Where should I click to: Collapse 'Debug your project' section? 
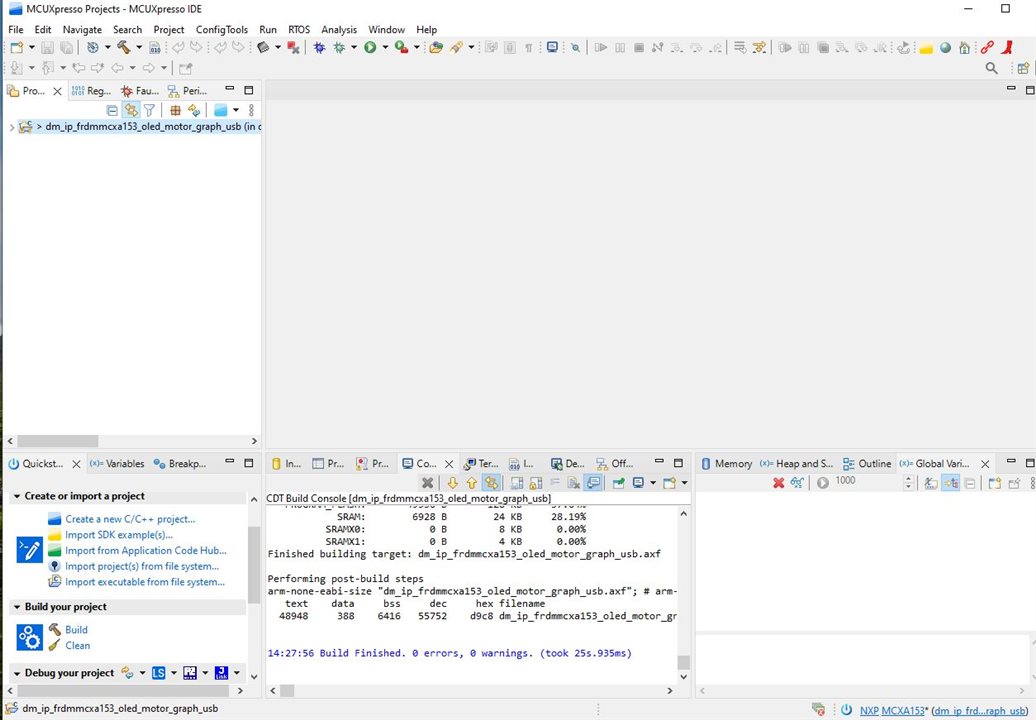click(17, 673)
